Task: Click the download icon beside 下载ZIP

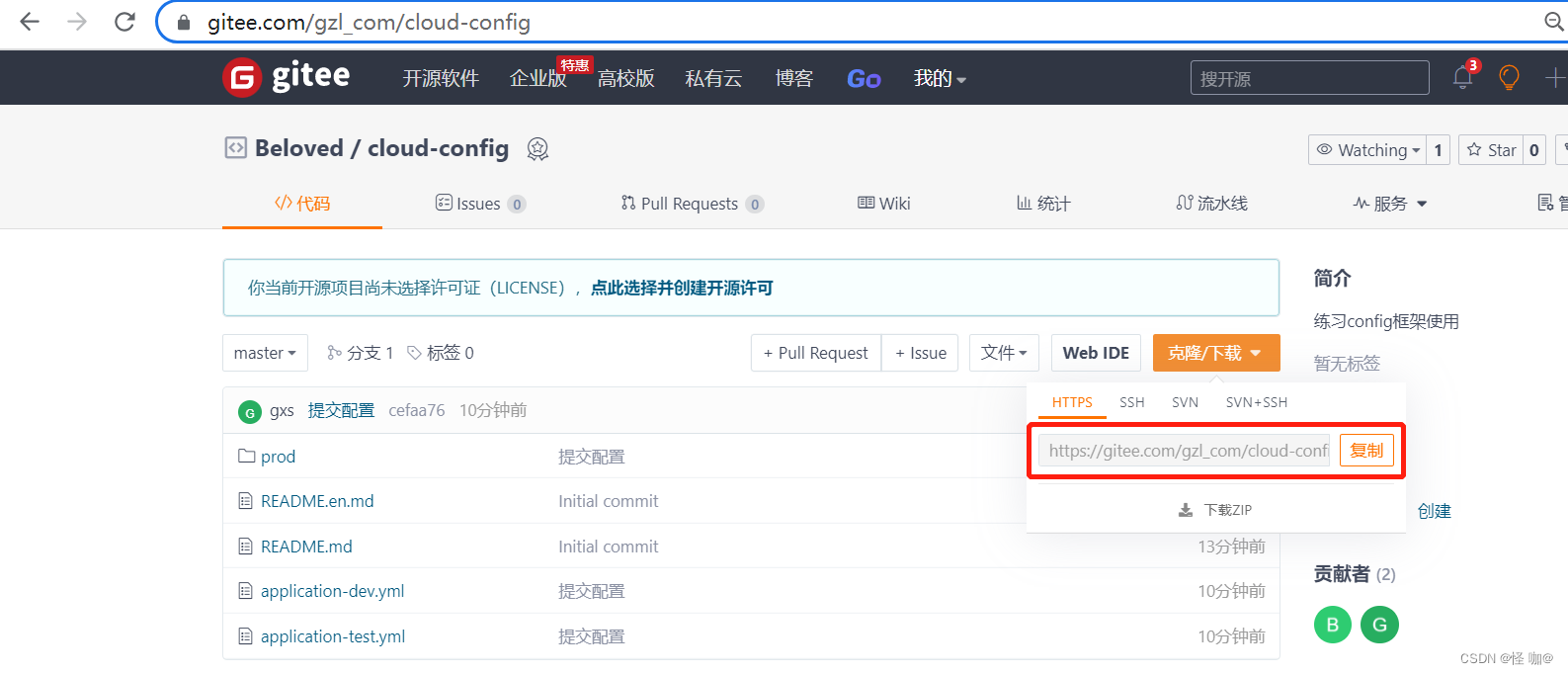Action: coord(1186,510)
